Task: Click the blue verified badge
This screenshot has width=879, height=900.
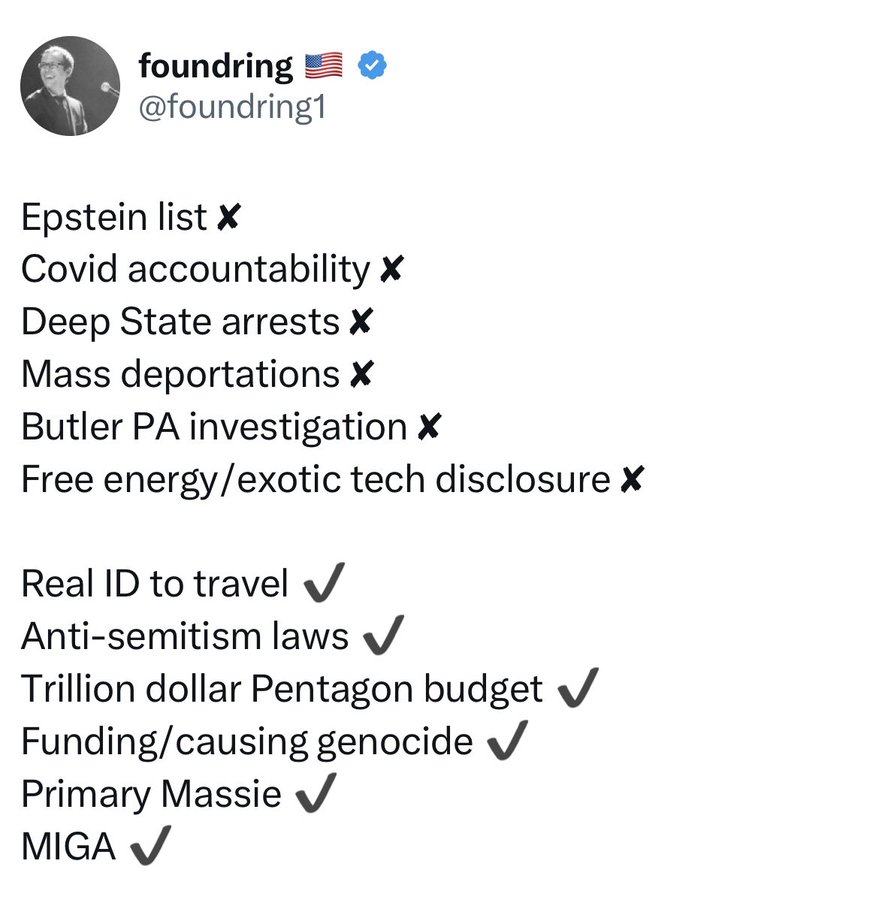Action: point(372,65)
